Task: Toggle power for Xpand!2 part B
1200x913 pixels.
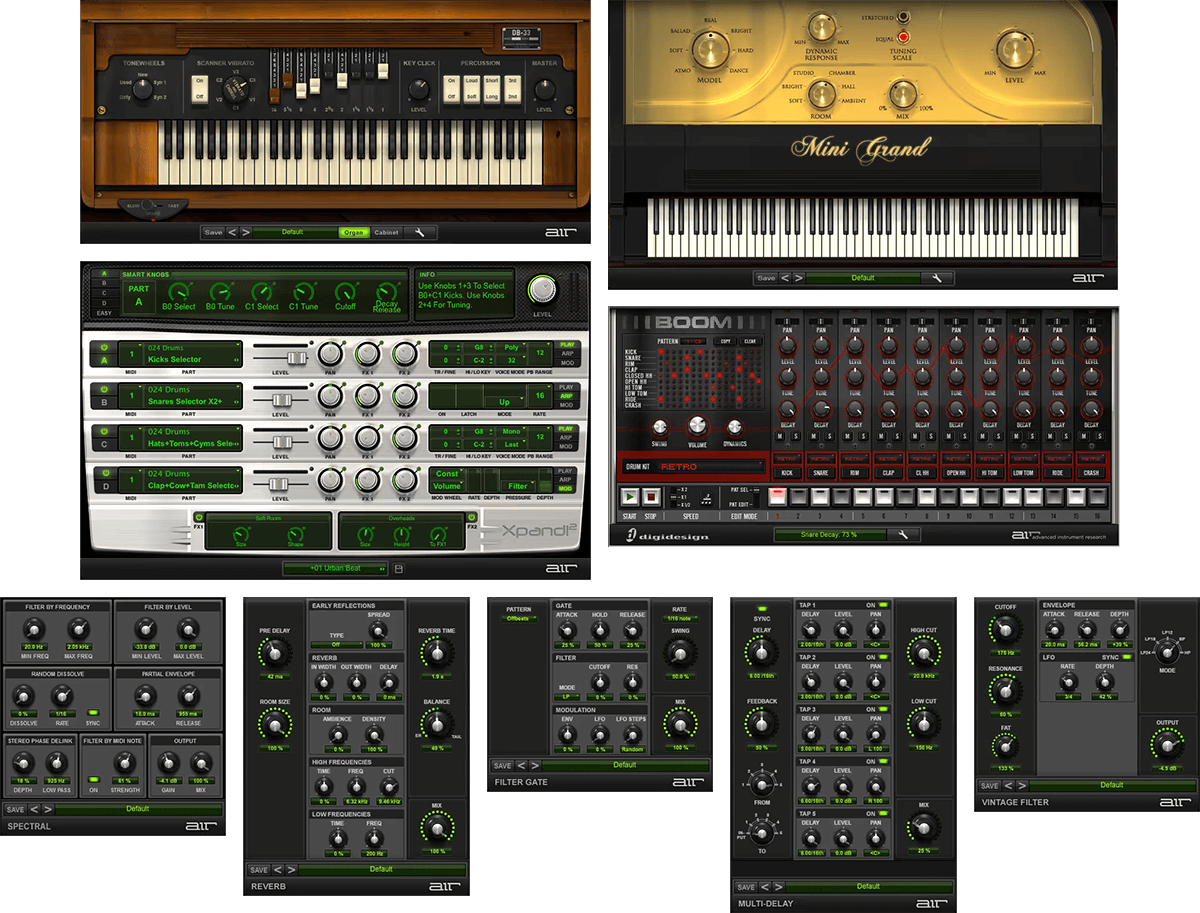Action: [102, 390]
